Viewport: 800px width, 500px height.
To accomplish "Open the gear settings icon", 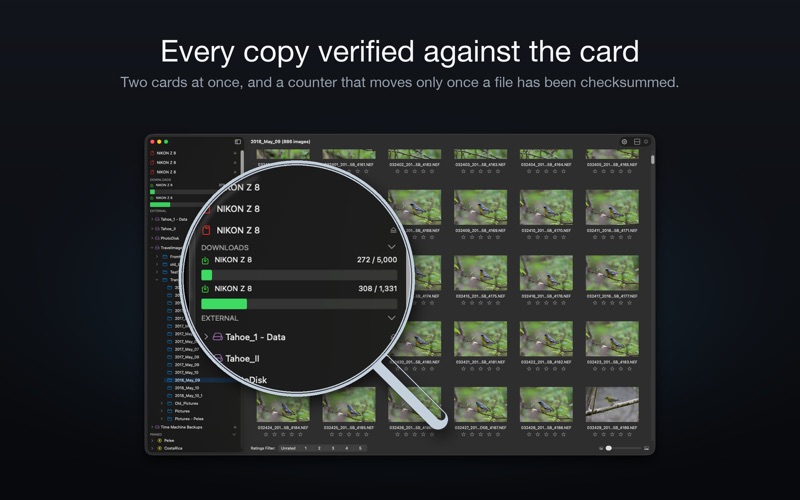I will 624,142.
